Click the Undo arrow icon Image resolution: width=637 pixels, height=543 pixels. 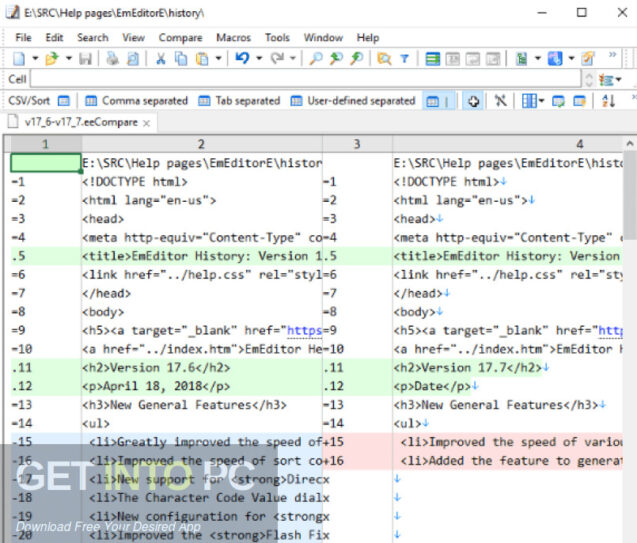242,58
